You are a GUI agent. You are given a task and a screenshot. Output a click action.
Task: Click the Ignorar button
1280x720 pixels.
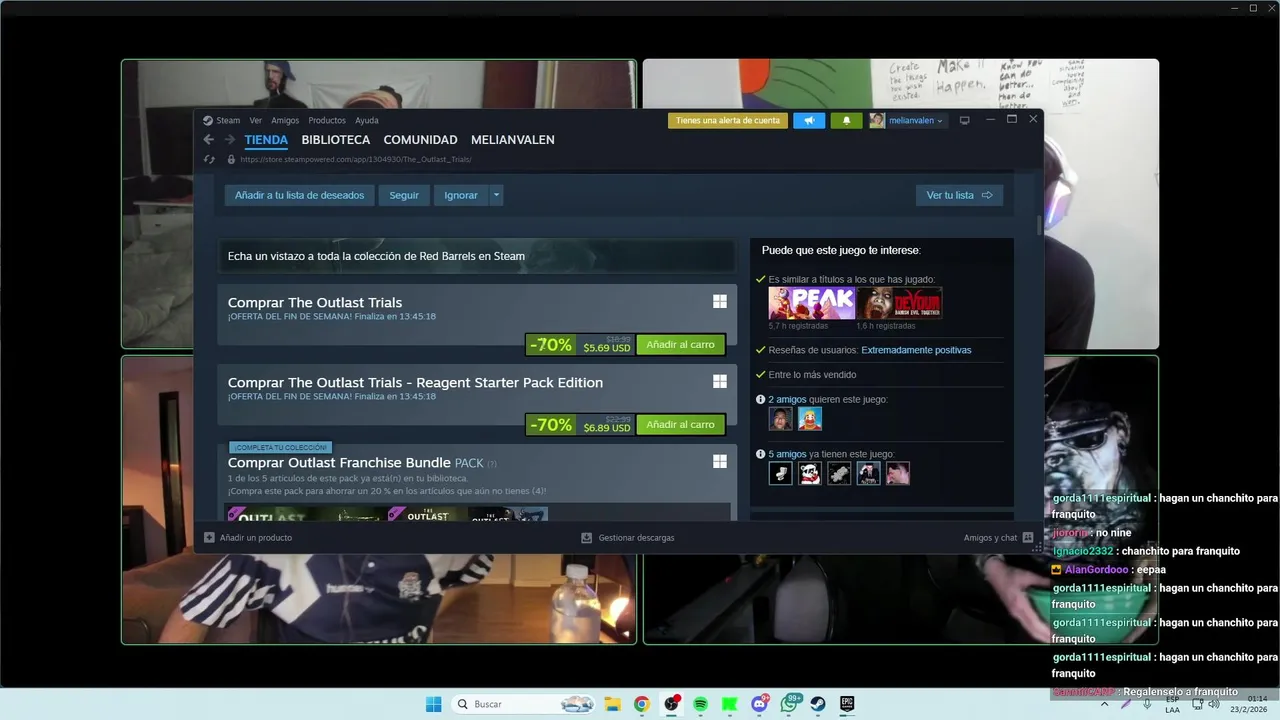(461, 195)
